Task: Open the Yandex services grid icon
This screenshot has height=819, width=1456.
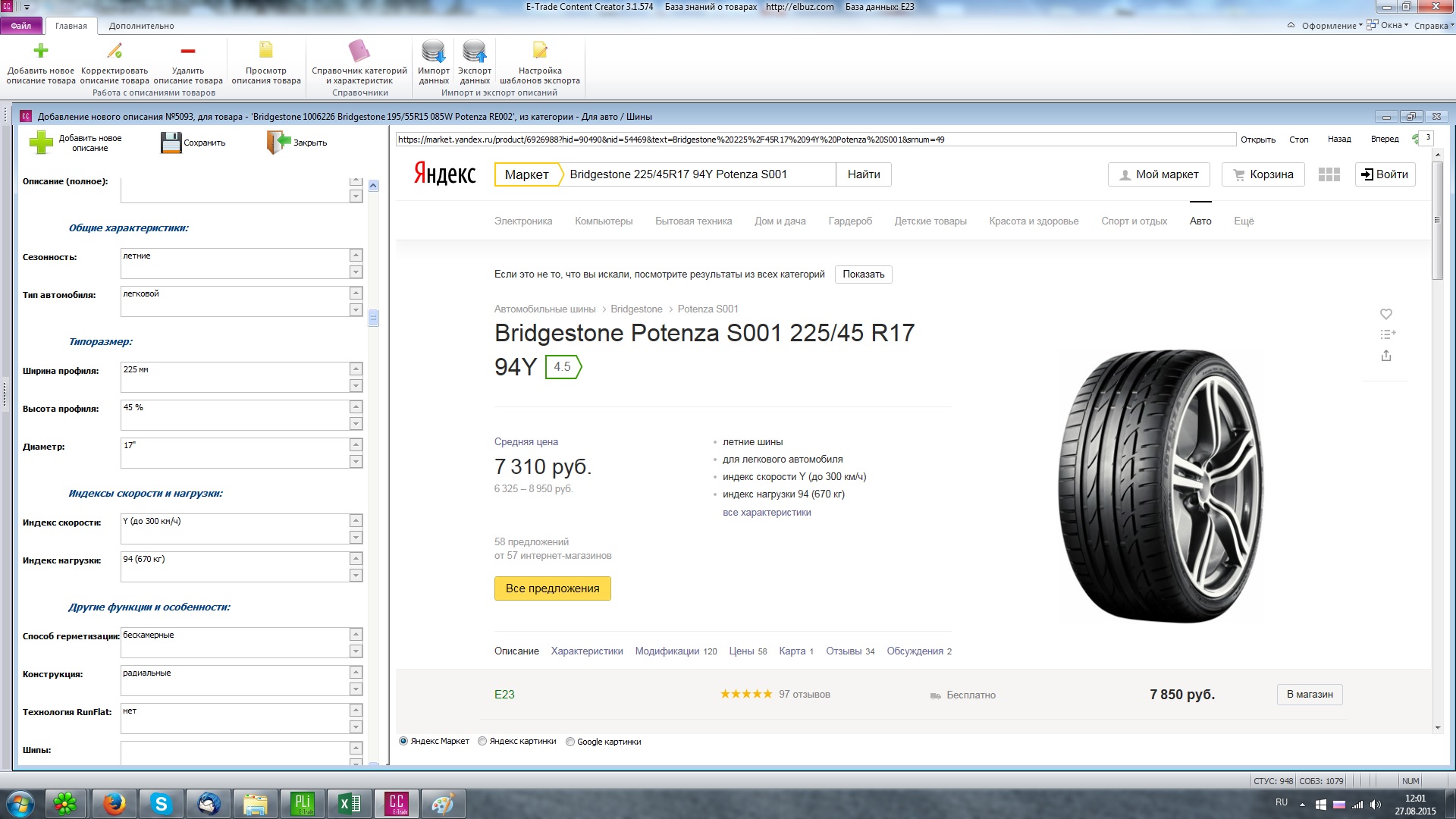Action: [x=1329, y=174]
